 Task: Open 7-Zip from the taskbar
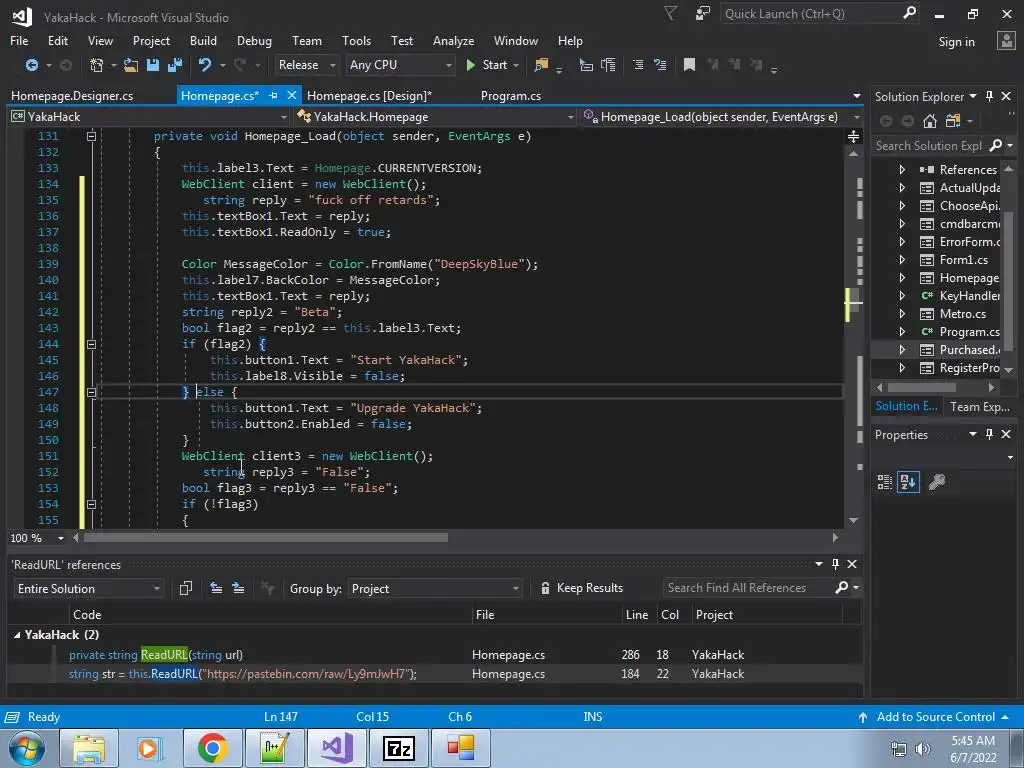click(398, 748)
